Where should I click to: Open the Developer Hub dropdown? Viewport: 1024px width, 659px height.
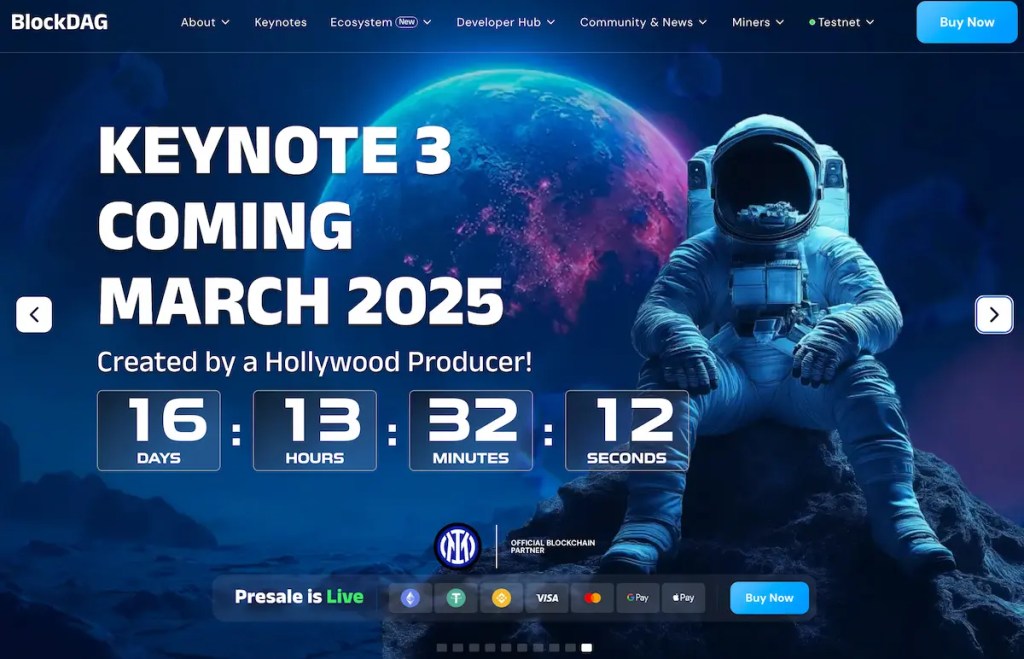[505, 22]
